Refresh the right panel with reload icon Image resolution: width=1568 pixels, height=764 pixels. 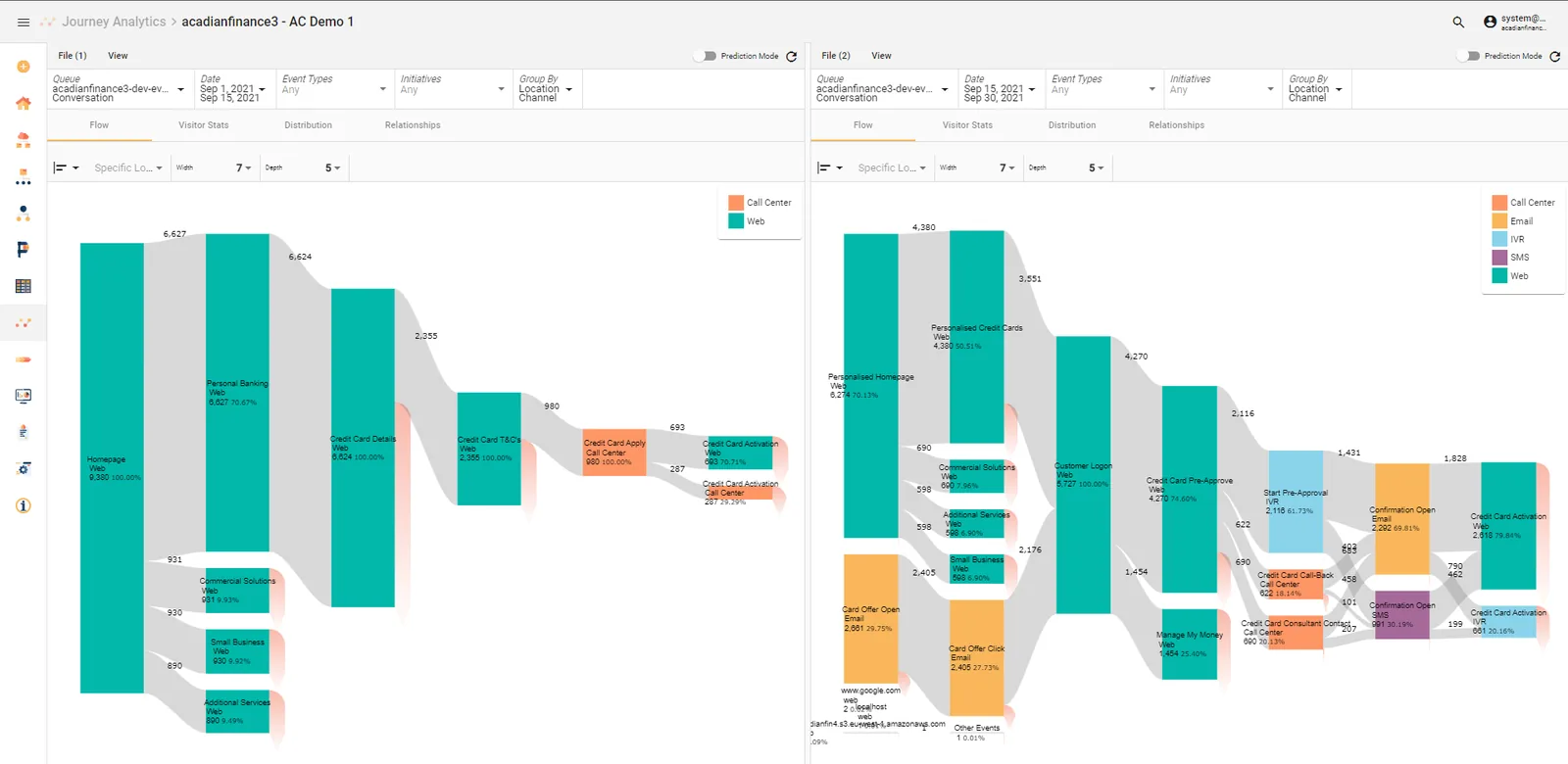pos(1555,56)
